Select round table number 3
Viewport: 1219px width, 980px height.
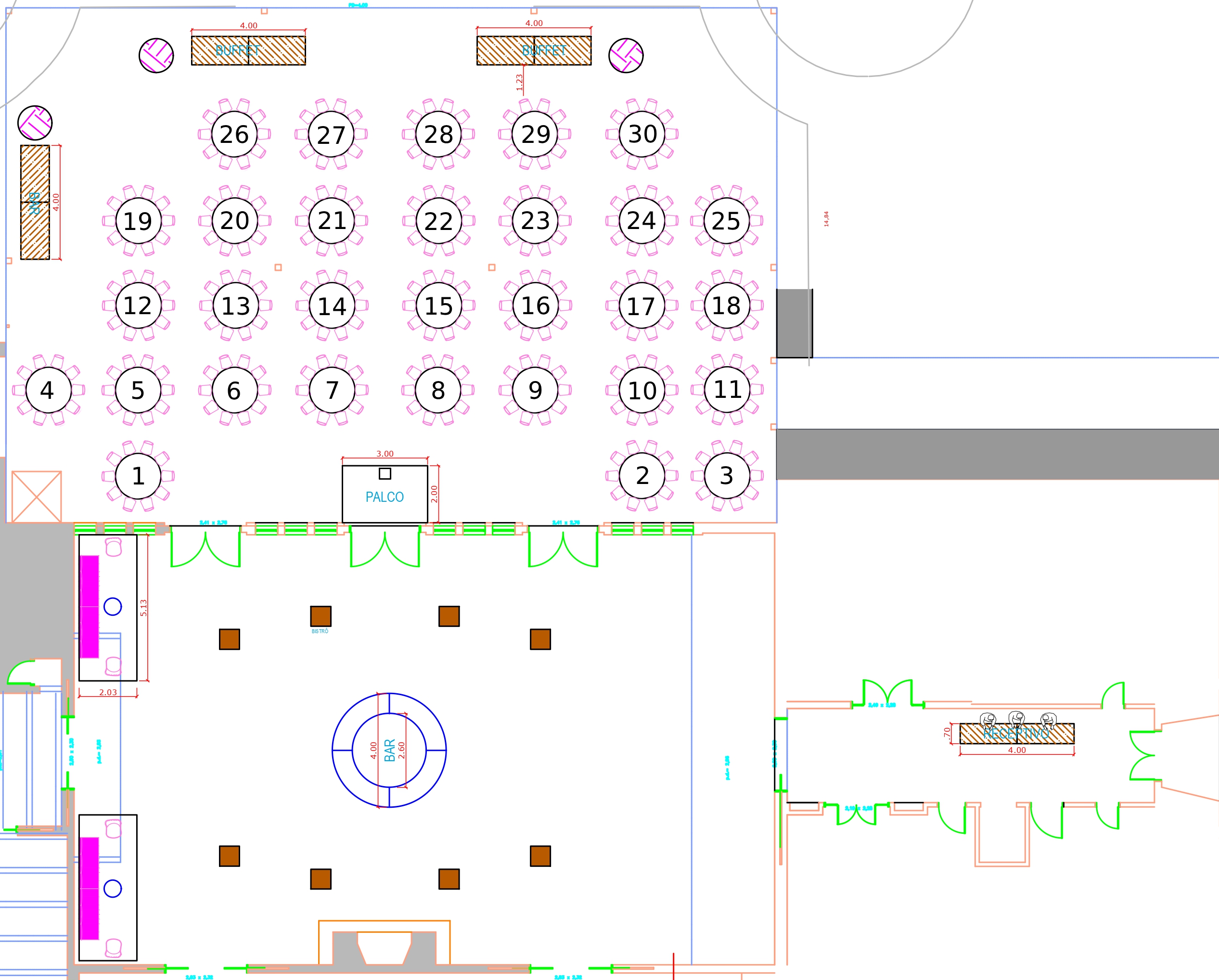727,475
